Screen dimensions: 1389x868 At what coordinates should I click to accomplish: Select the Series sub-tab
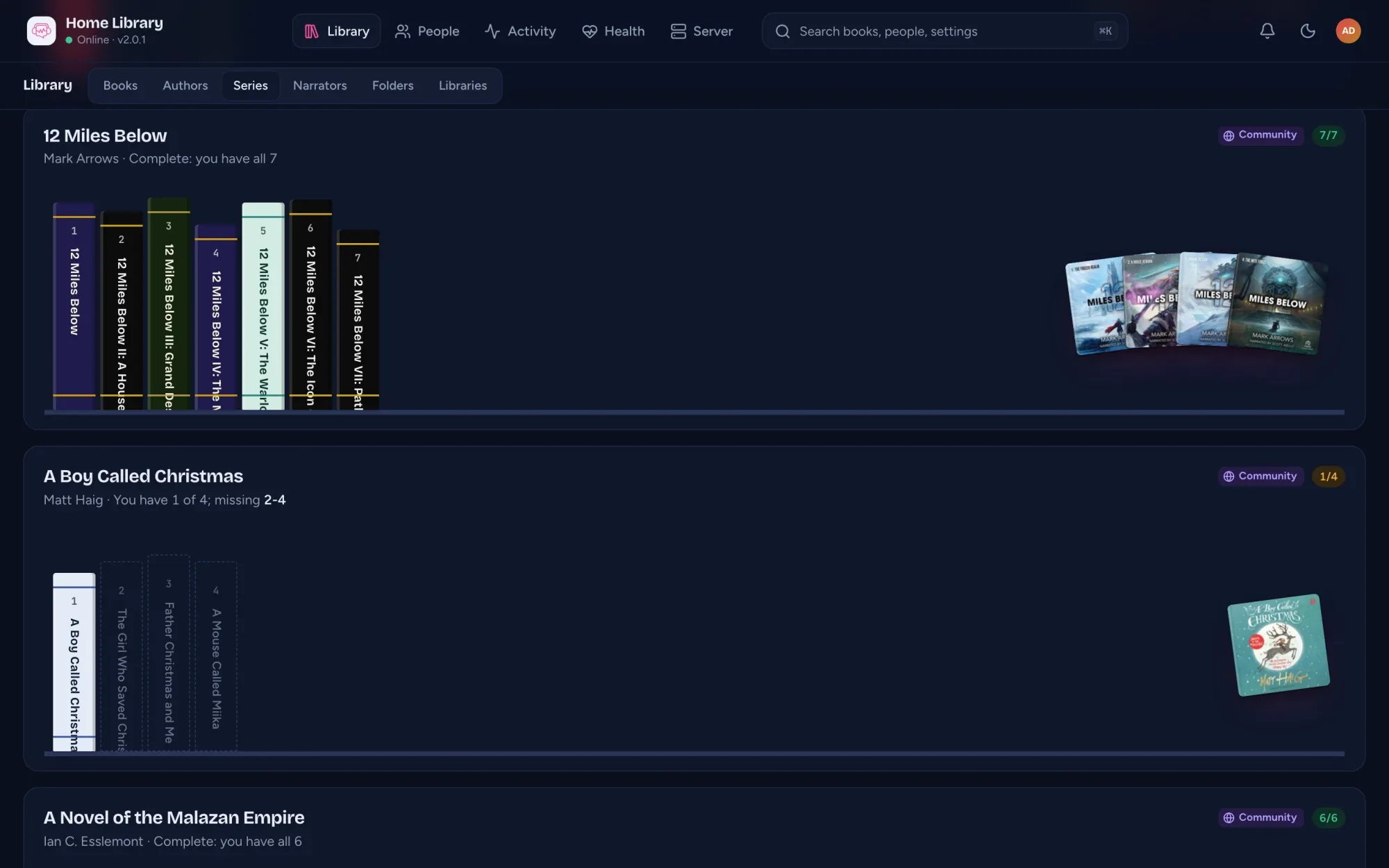coord(251,85)
